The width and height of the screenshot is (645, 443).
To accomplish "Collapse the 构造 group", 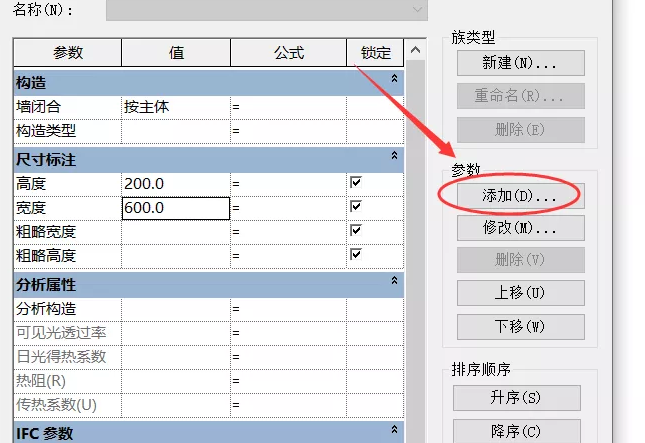I will click(394, 78).
